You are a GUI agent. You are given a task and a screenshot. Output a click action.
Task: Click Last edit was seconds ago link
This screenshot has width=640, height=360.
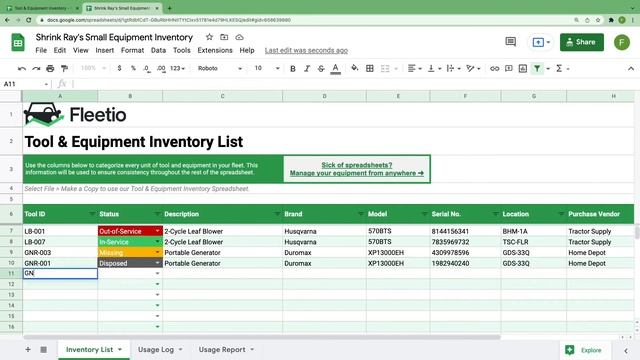coord(306,50)
